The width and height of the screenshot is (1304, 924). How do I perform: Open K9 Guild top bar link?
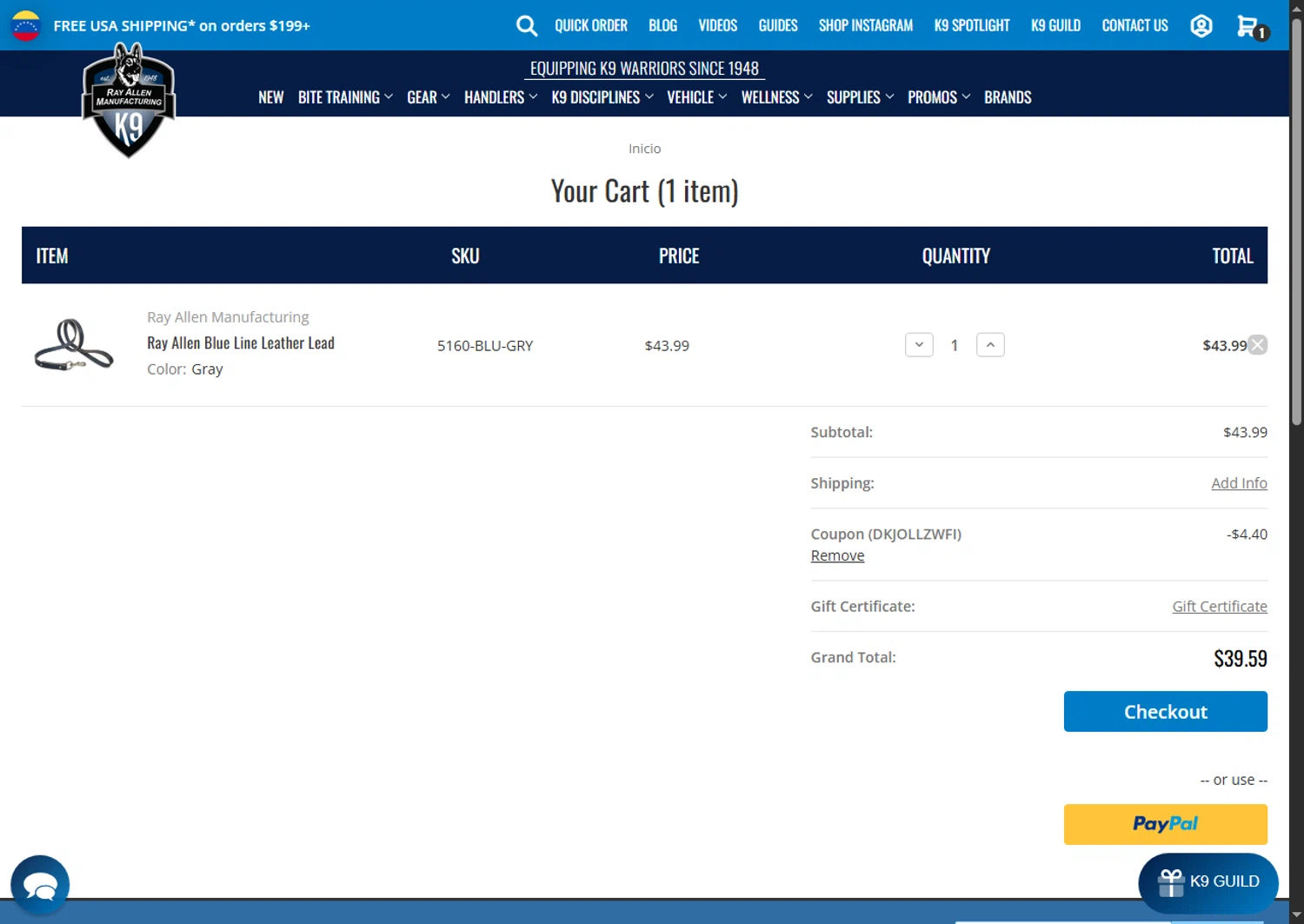point(1055,25)
